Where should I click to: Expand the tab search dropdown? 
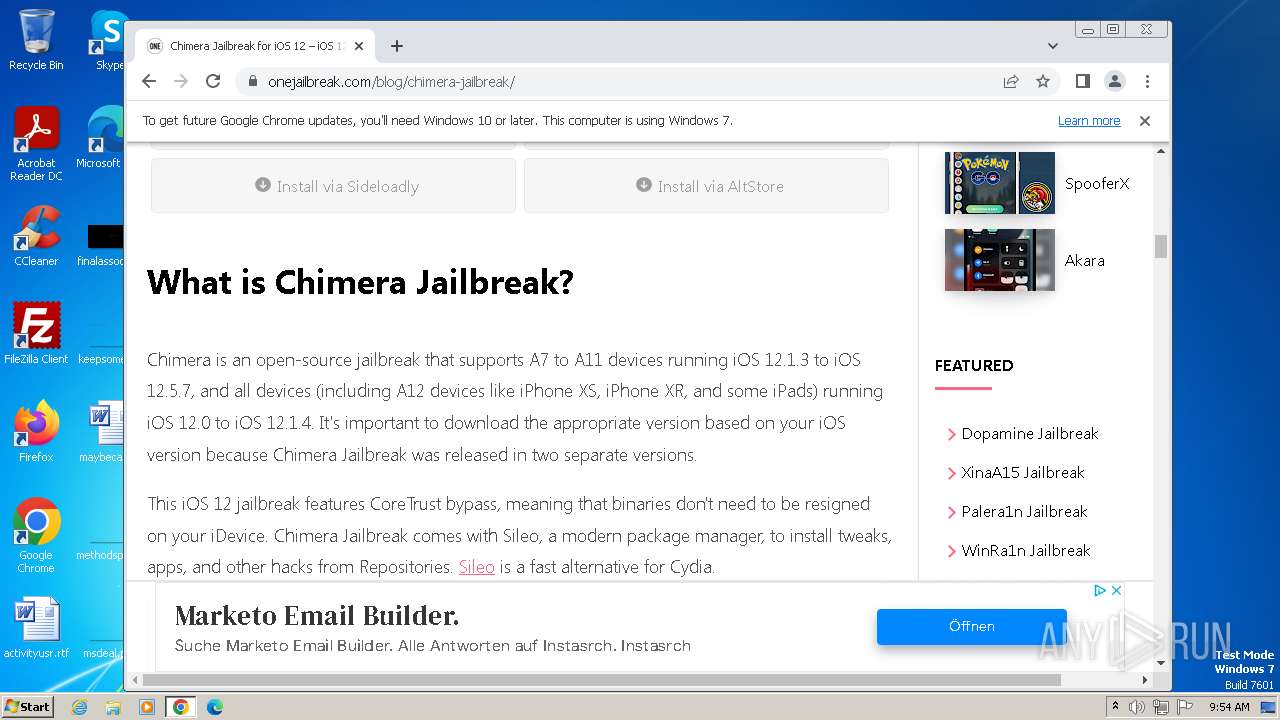[1052, 46]
